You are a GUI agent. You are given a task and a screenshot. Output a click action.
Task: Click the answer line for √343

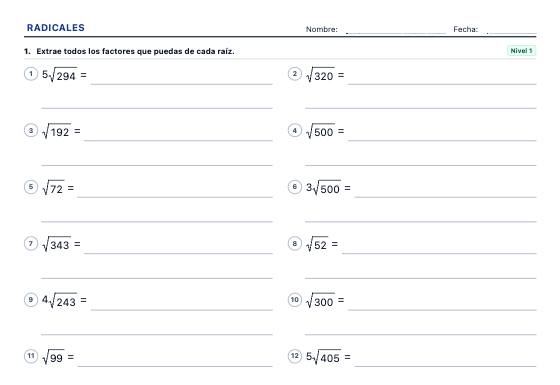click(x=178, y=253)
